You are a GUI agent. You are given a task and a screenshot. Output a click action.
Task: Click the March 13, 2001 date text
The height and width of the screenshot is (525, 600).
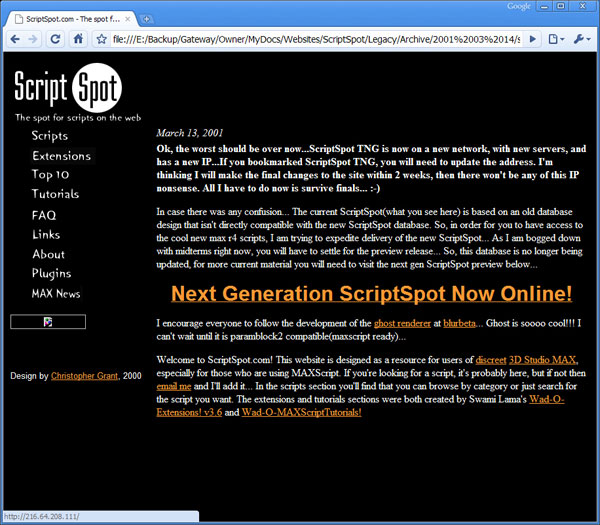189,133
